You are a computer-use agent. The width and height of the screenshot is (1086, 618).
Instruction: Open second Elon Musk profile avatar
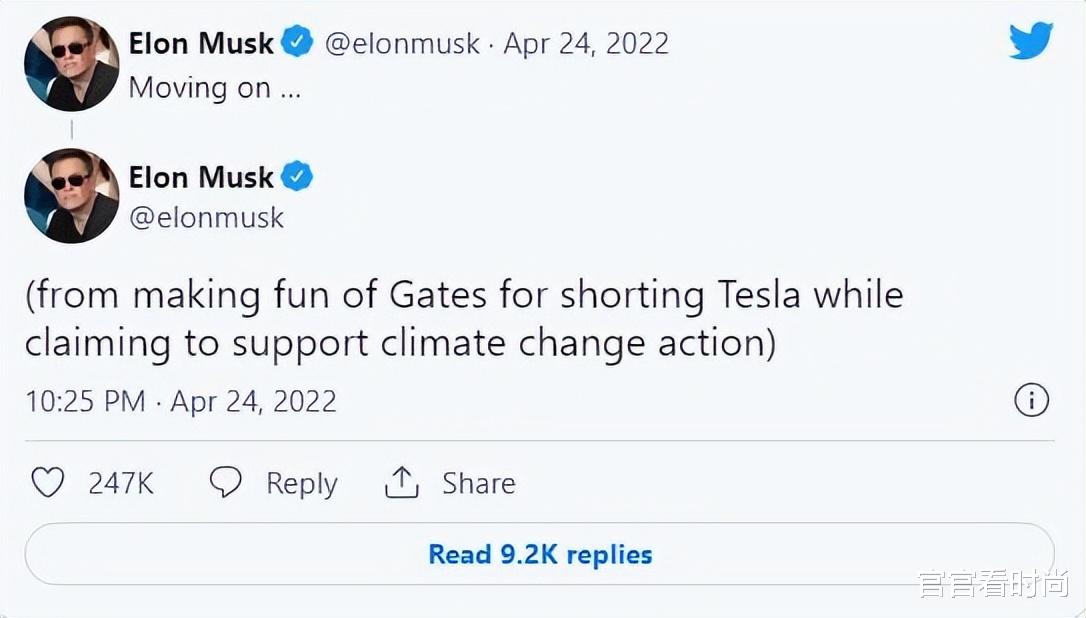[x=71, y=196]
